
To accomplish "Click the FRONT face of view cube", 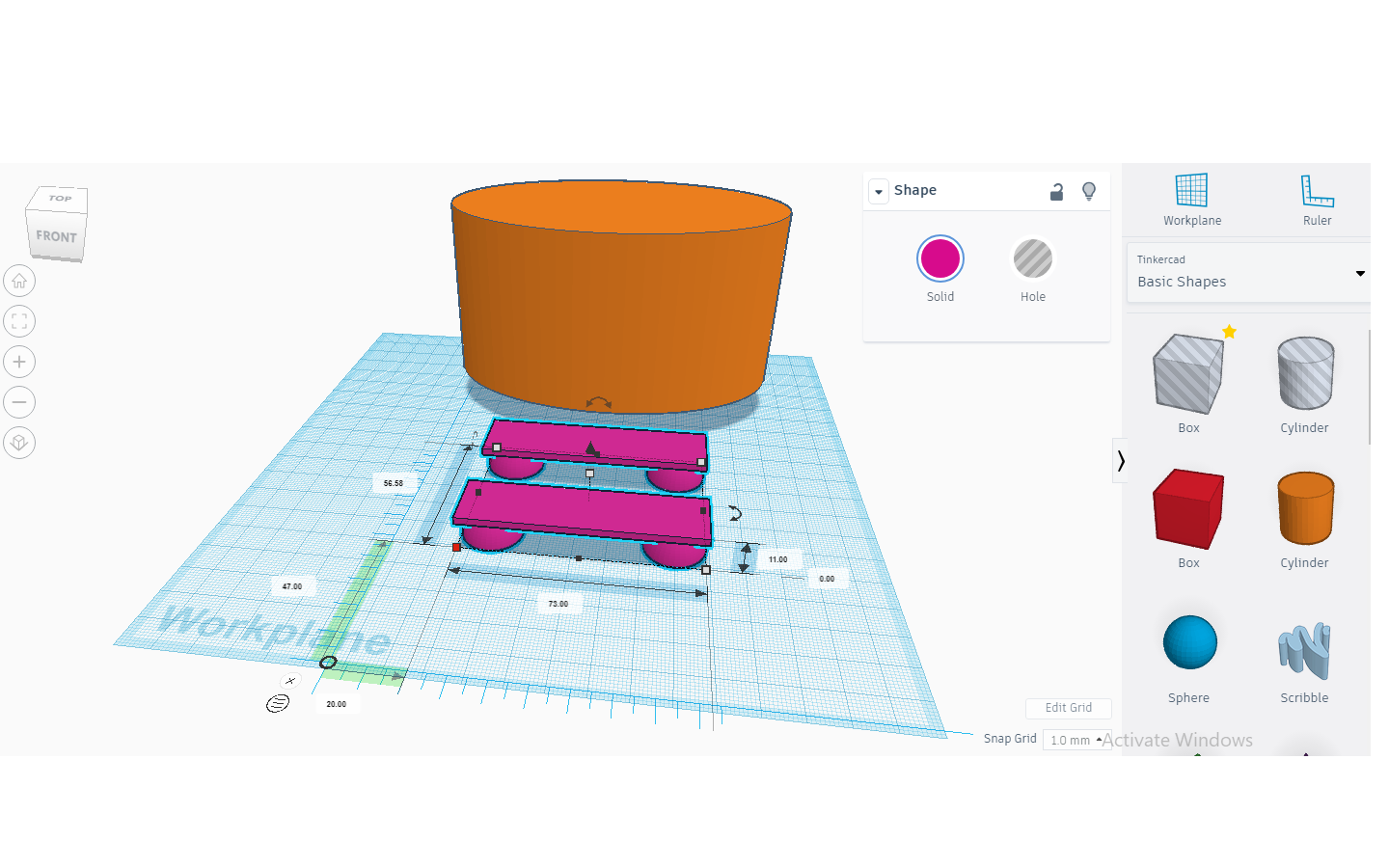I will [x=56, y=236].
